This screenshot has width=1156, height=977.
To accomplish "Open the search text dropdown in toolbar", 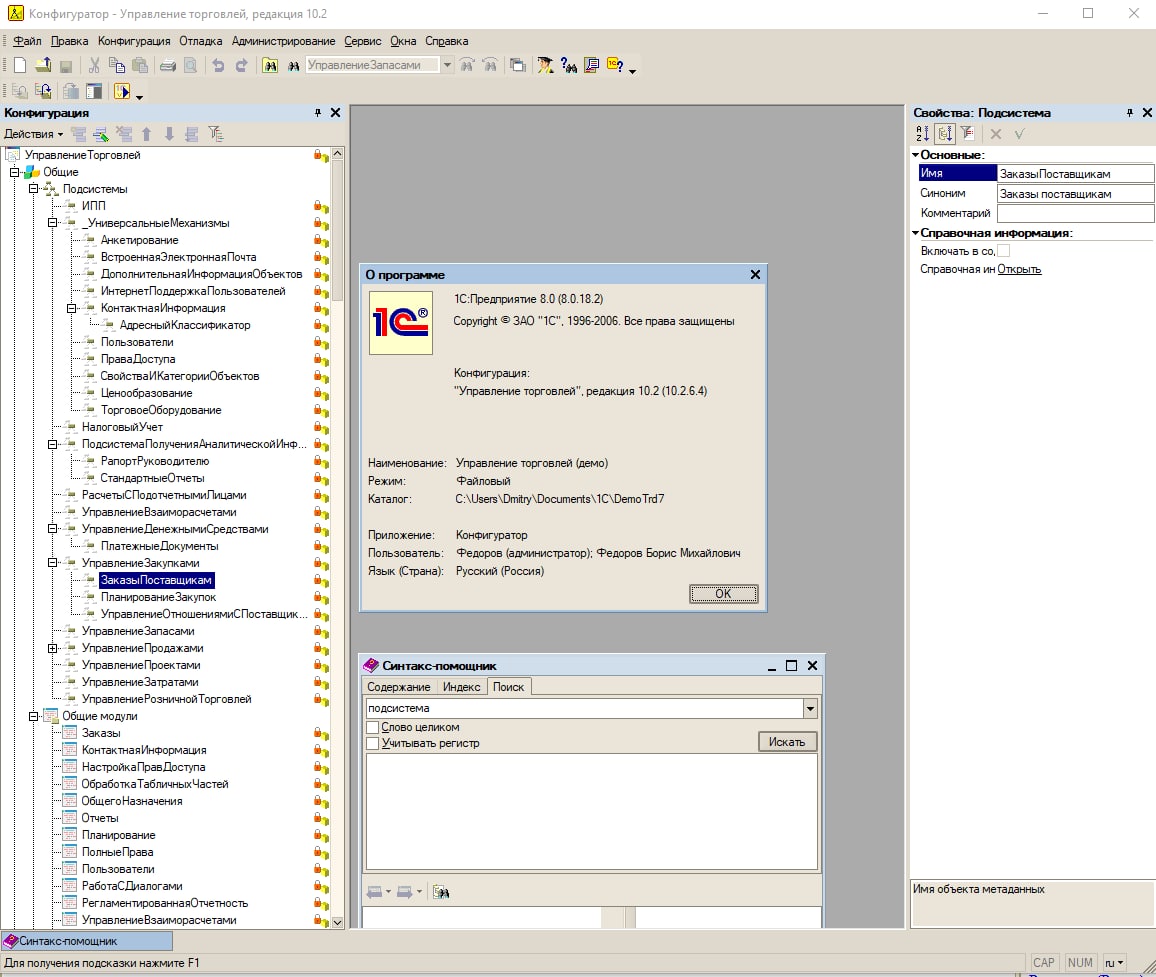I will (x=448, y=65).
